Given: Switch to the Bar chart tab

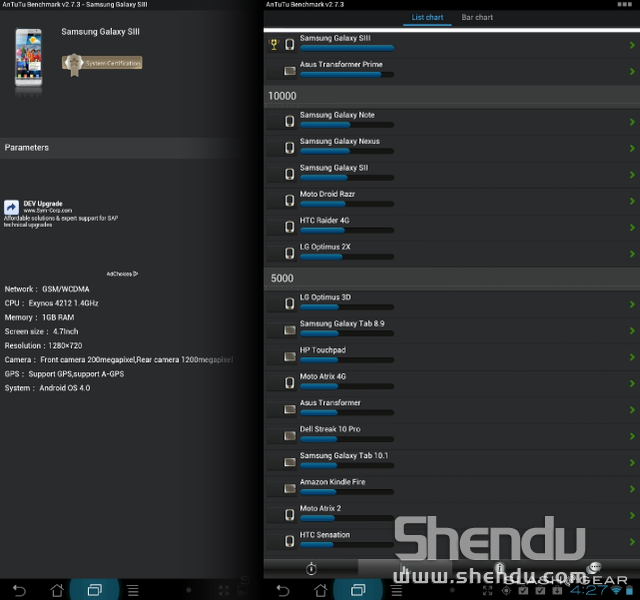Looking at the screenshot, I should point(477,18).
